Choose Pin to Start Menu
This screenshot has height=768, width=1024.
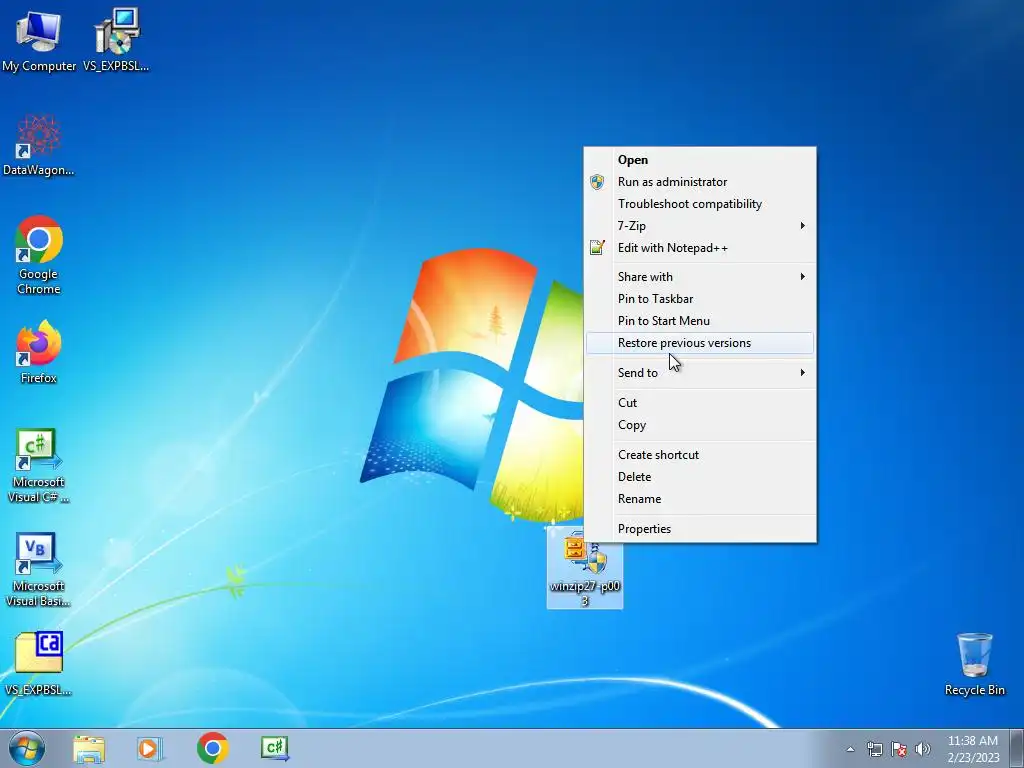[x=699, y=321]
